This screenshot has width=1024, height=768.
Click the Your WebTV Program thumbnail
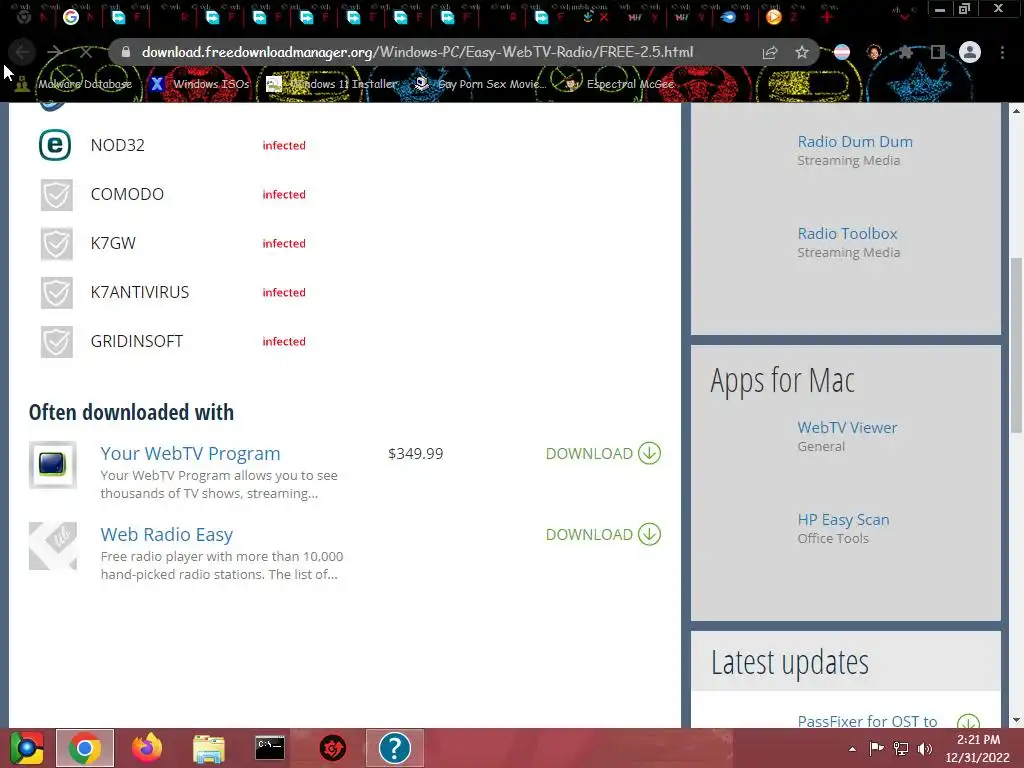[x=53, y=465]
